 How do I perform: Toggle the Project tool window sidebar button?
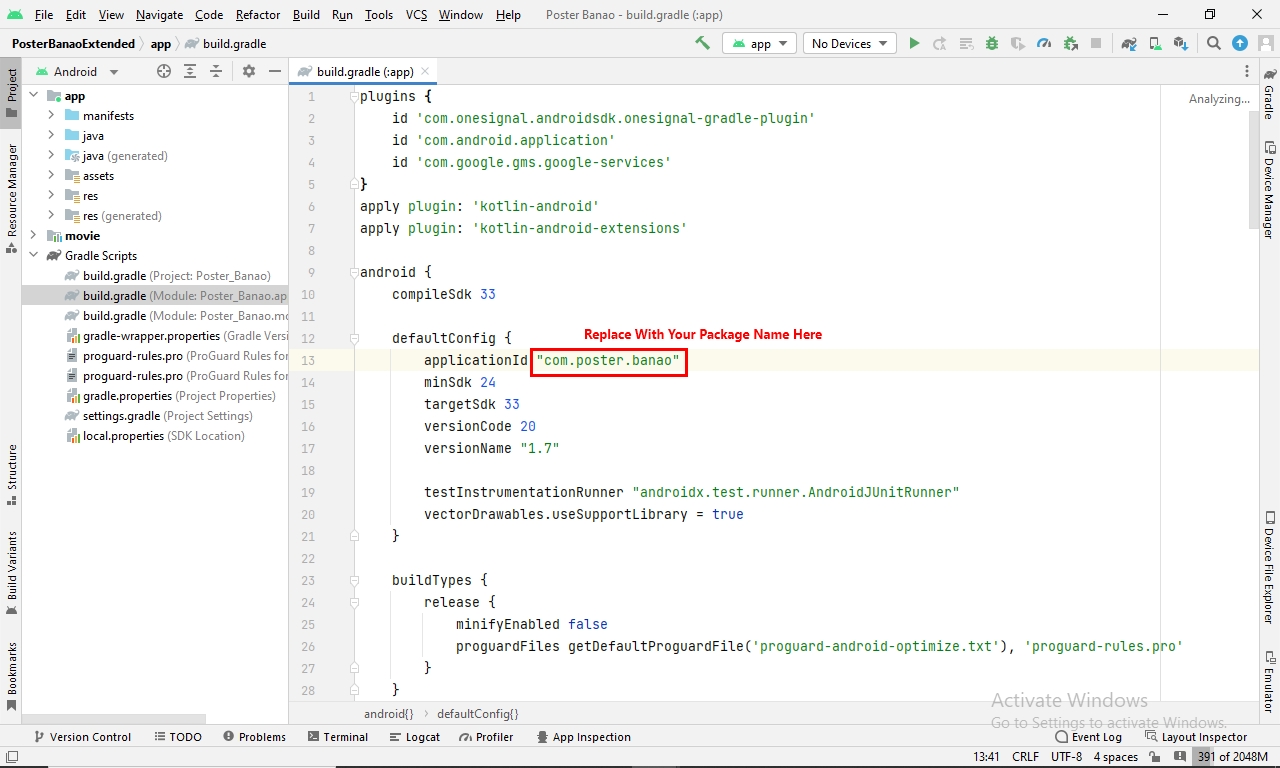[12, 92]
